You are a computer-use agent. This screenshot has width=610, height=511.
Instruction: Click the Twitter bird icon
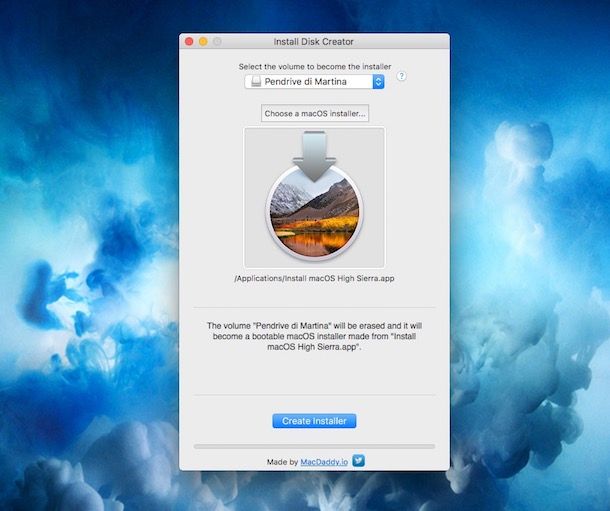[358, 461]
